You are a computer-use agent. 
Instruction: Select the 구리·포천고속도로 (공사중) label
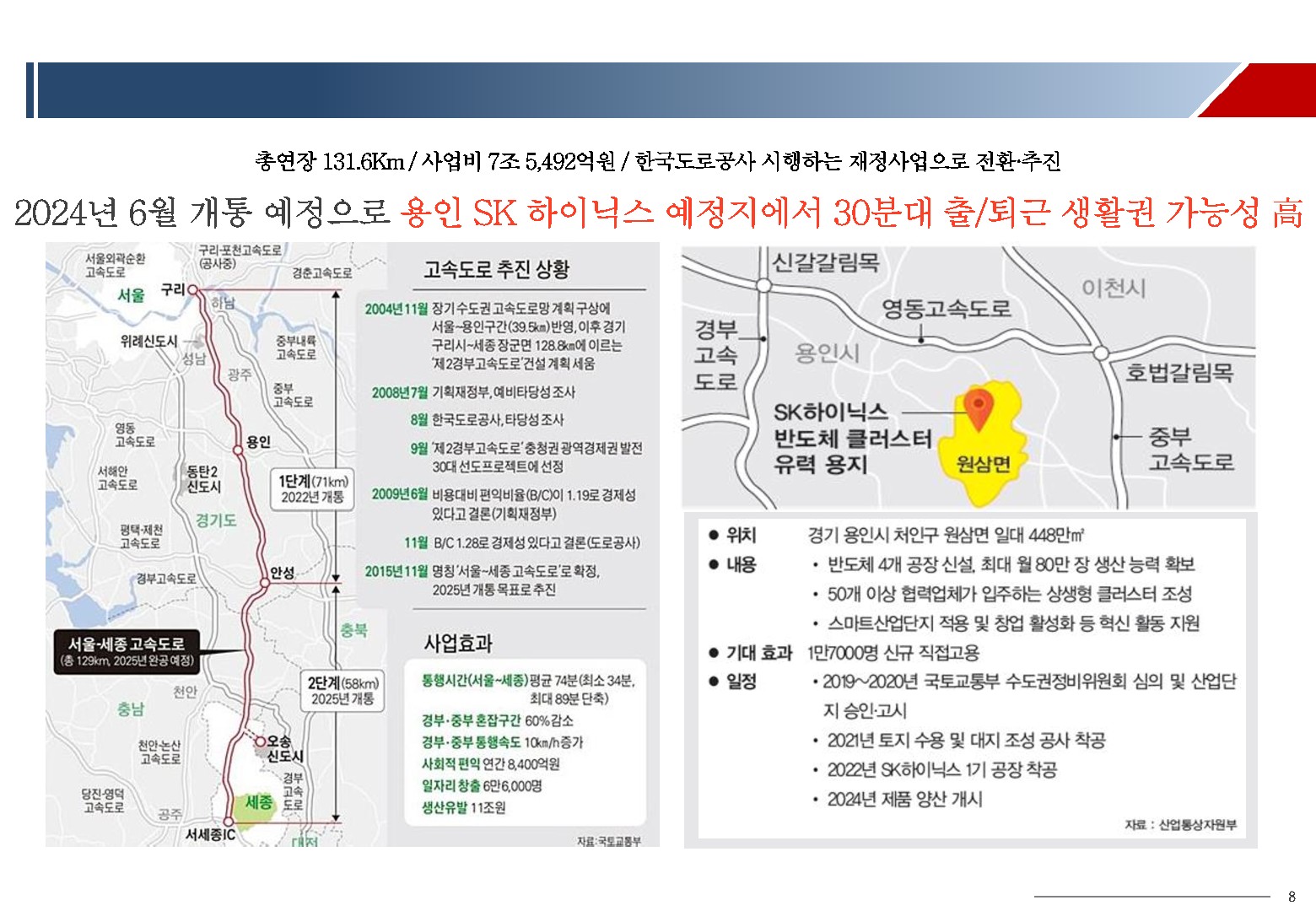(240, 256)
